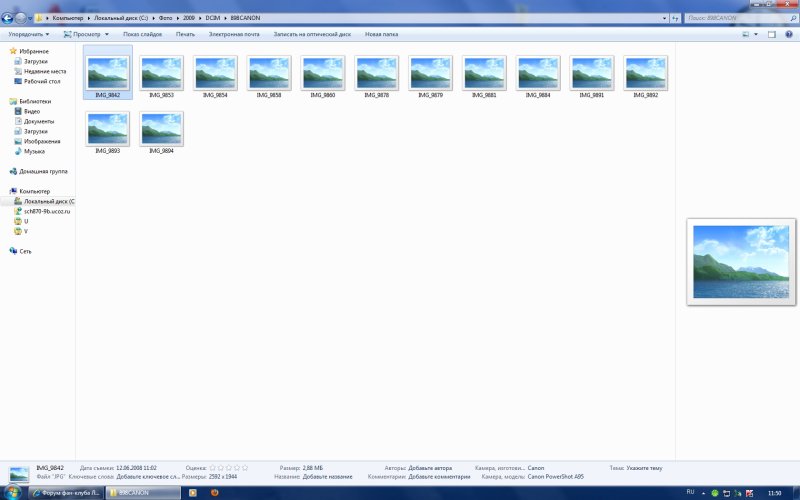Click the Forward navigation arrow button
Viewport: 800px width, 500px height.
coord(20,18)
